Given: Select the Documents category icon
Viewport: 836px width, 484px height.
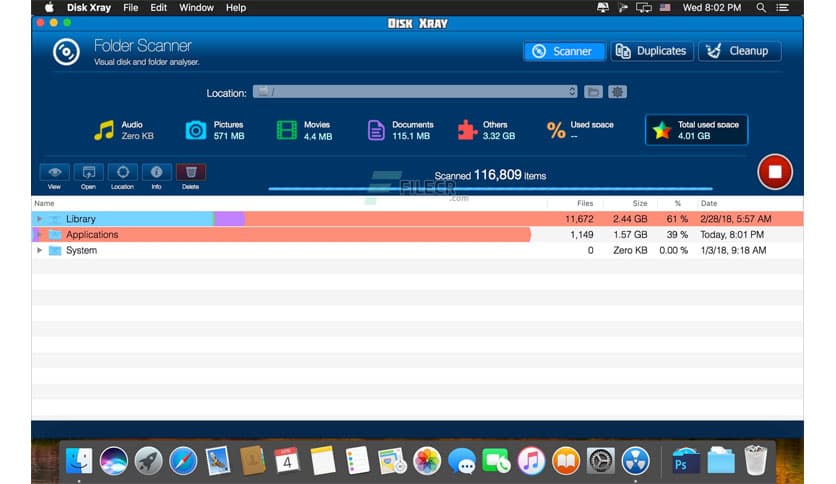Looking at the screenshot, I should 376,130.
